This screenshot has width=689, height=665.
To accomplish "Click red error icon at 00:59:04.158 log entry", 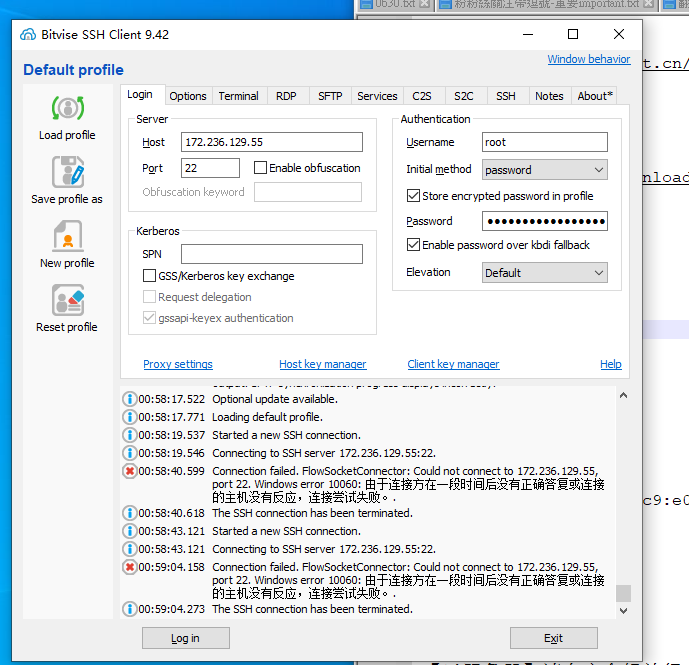I will (129, 567).
